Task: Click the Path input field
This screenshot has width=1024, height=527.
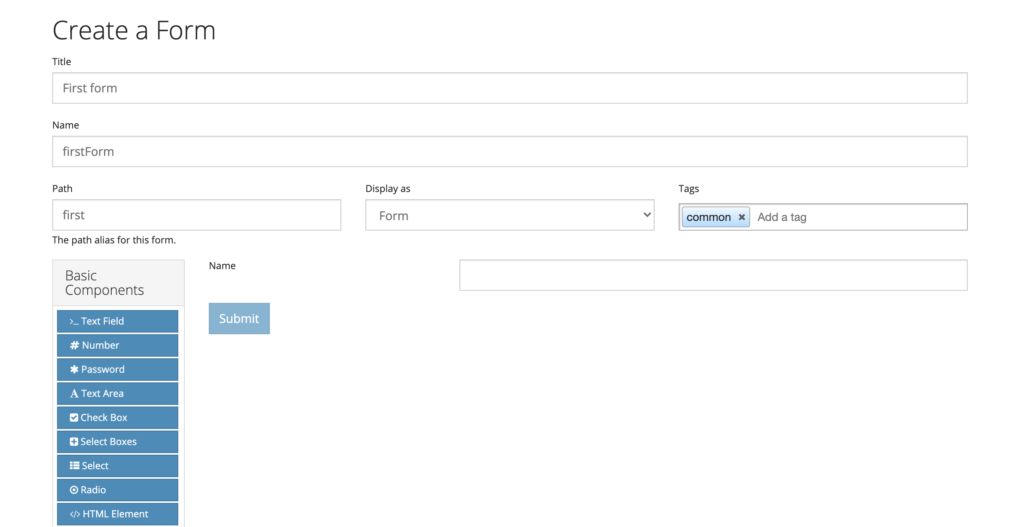Action: coord(197,215)
